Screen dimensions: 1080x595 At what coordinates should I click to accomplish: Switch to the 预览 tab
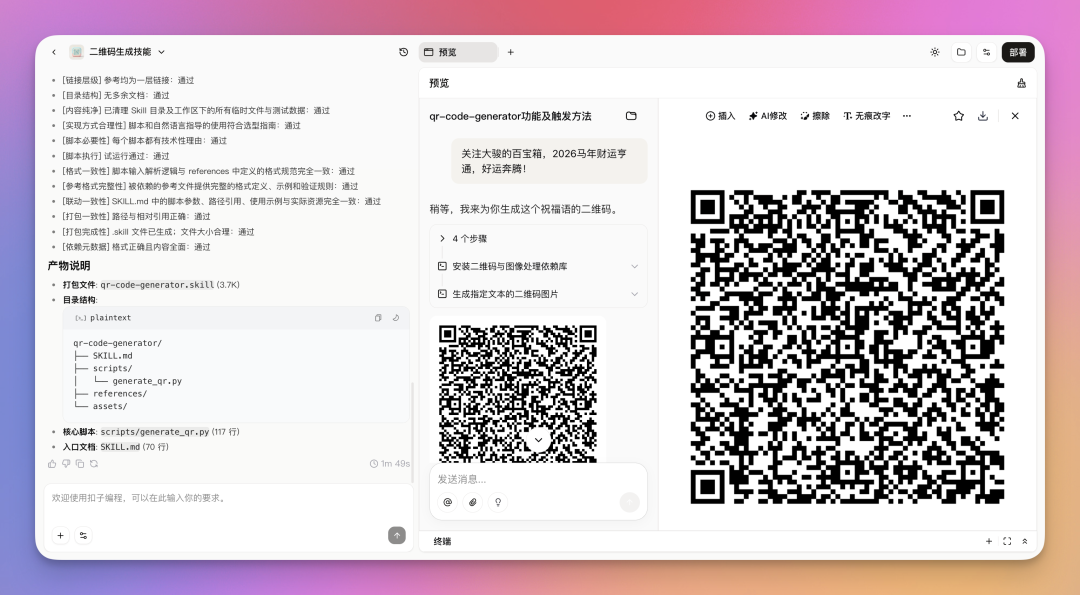tap(458, 52)
